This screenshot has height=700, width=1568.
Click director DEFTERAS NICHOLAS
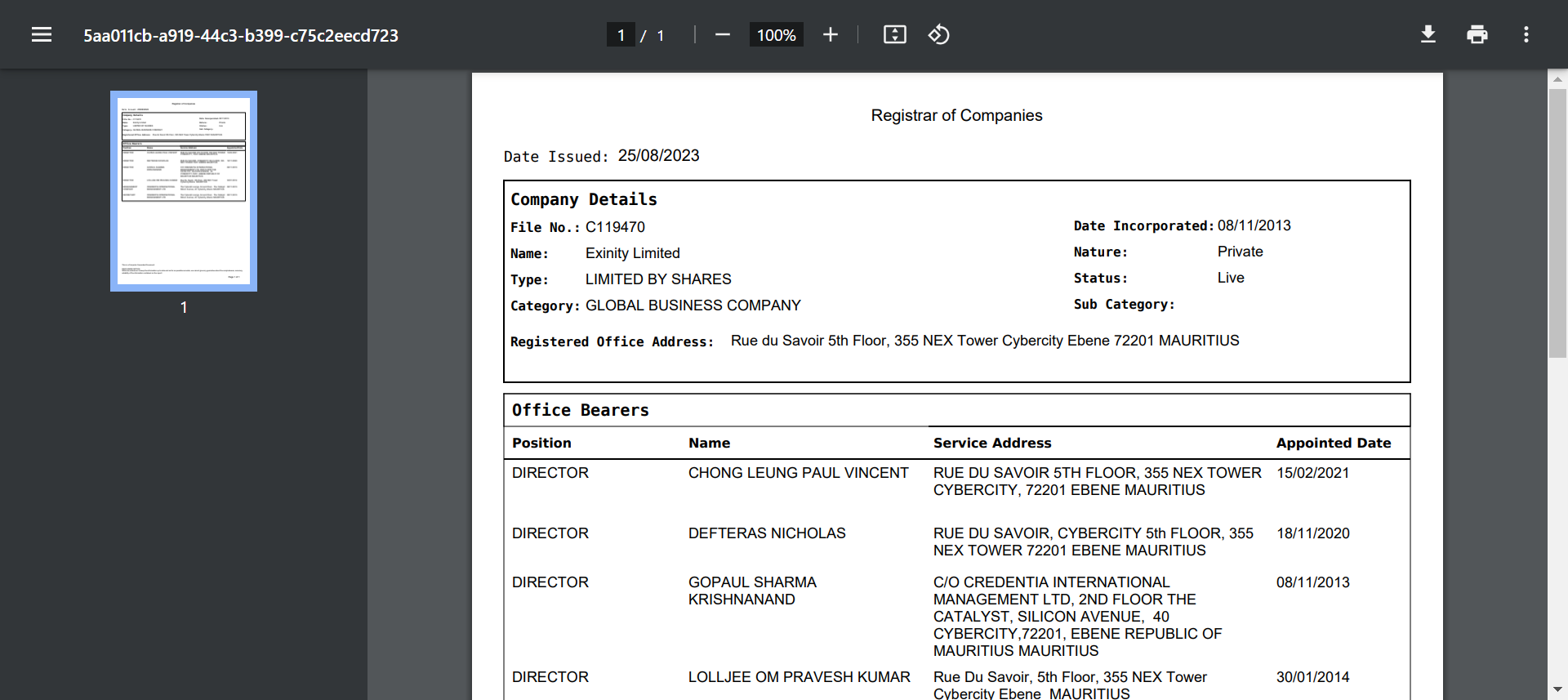767,533
